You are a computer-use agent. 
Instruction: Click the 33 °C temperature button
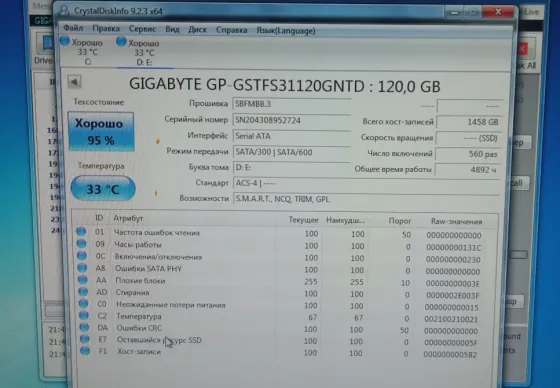pos(103,189)
